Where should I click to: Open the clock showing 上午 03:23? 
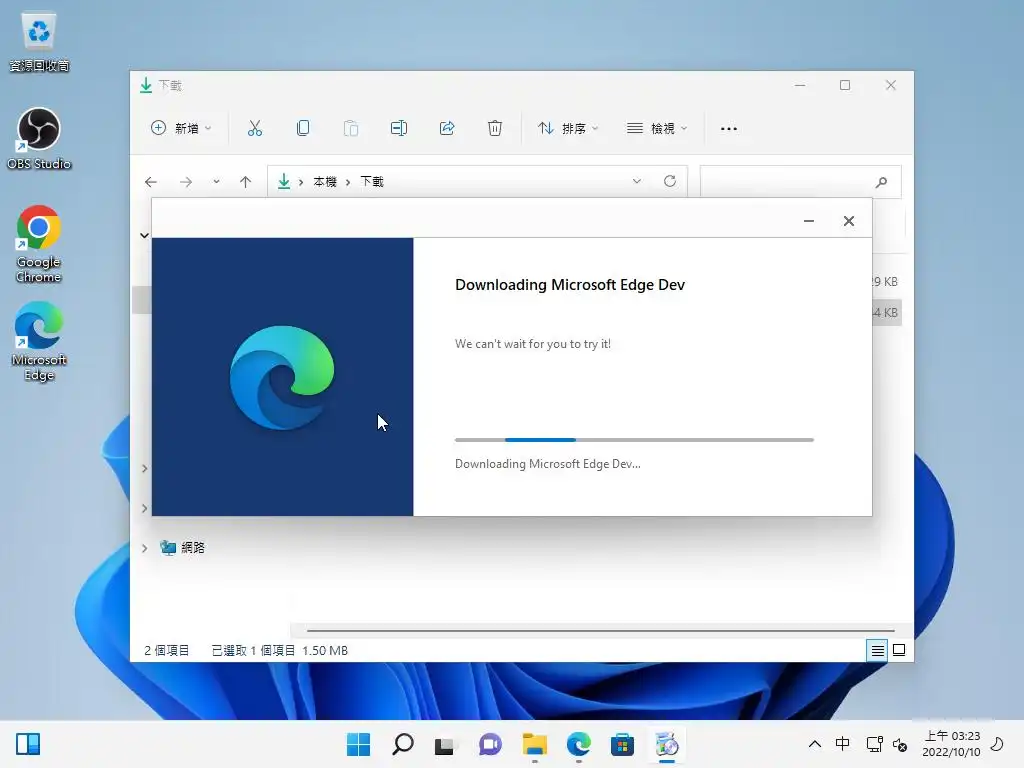[951, 744]
